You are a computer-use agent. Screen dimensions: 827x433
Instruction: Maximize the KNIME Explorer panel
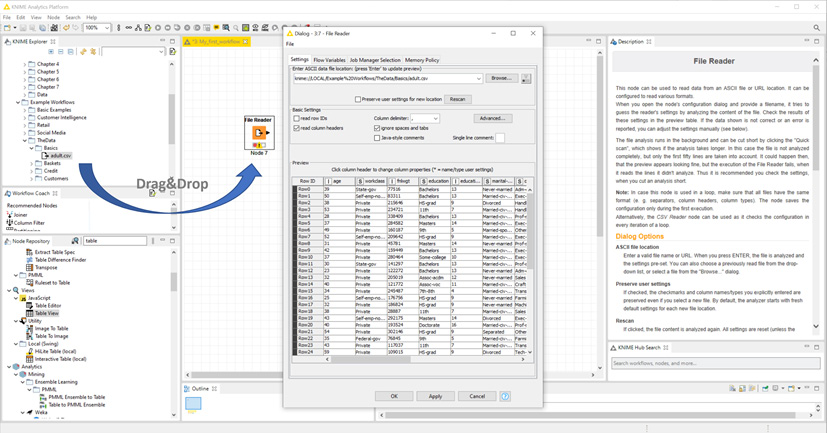point(172,41)
